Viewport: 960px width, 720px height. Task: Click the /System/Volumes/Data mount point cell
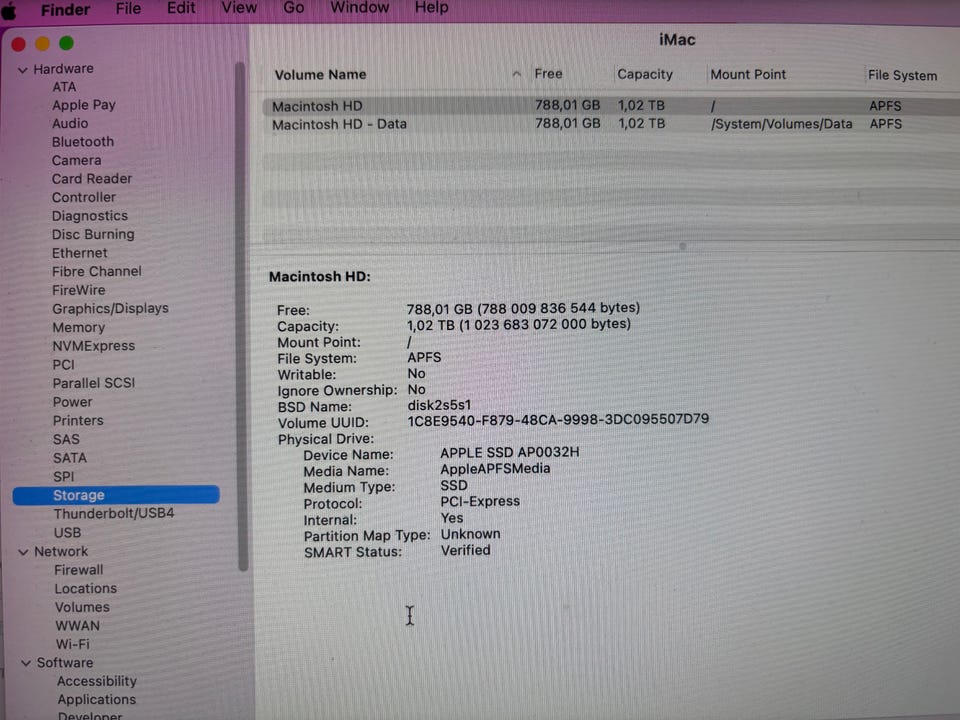point(781,124)
